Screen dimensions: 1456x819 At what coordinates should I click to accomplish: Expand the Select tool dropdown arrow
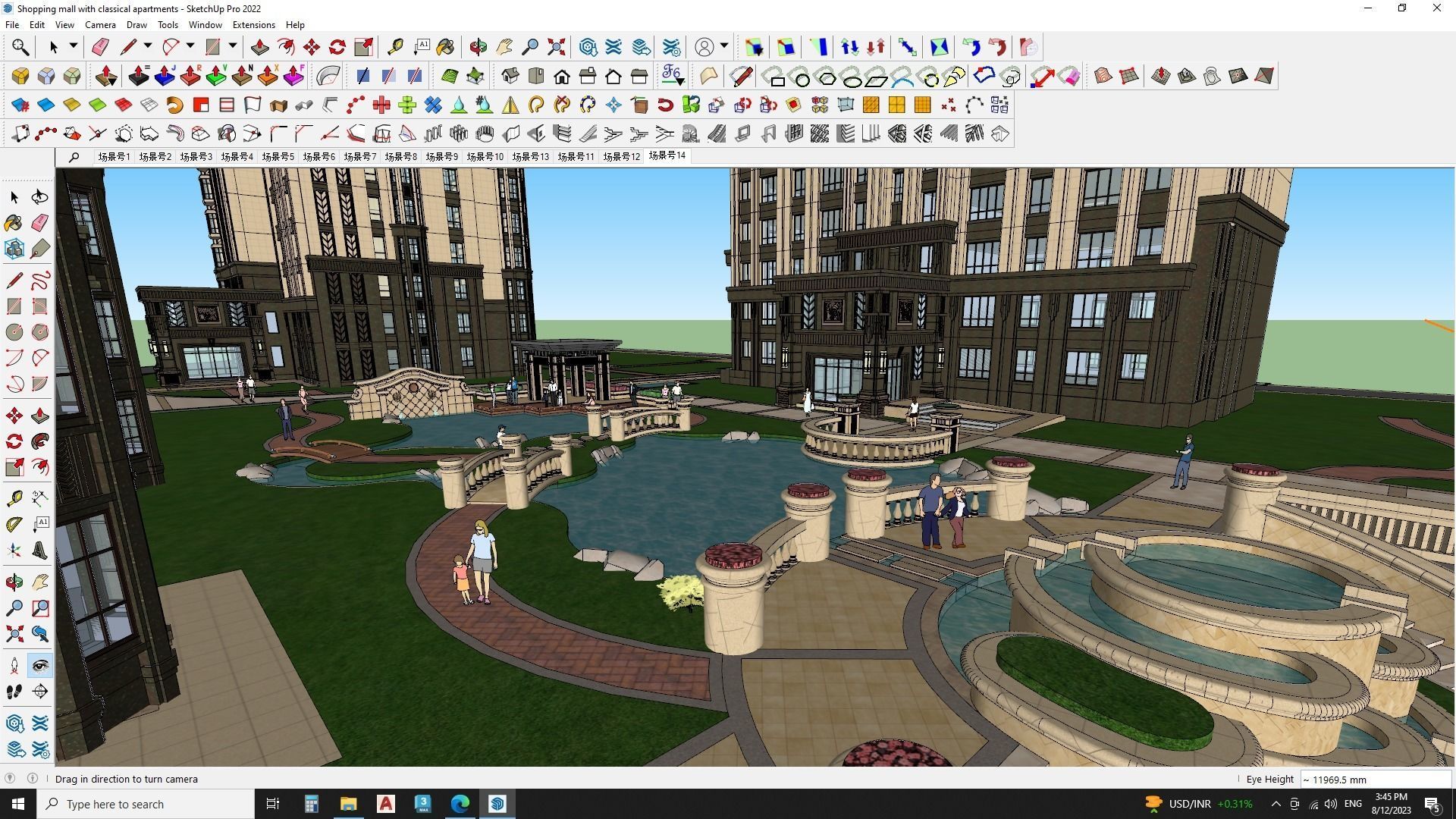[74, 46]
